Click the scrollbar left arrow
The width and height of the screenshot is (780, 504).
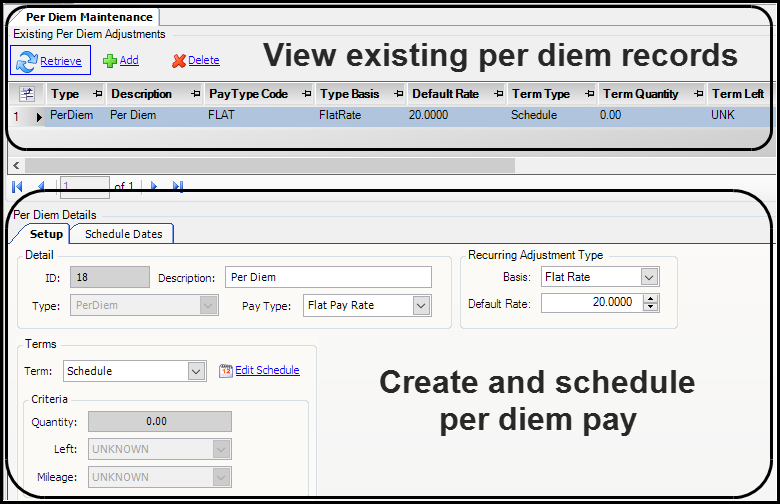click(16, 165)
